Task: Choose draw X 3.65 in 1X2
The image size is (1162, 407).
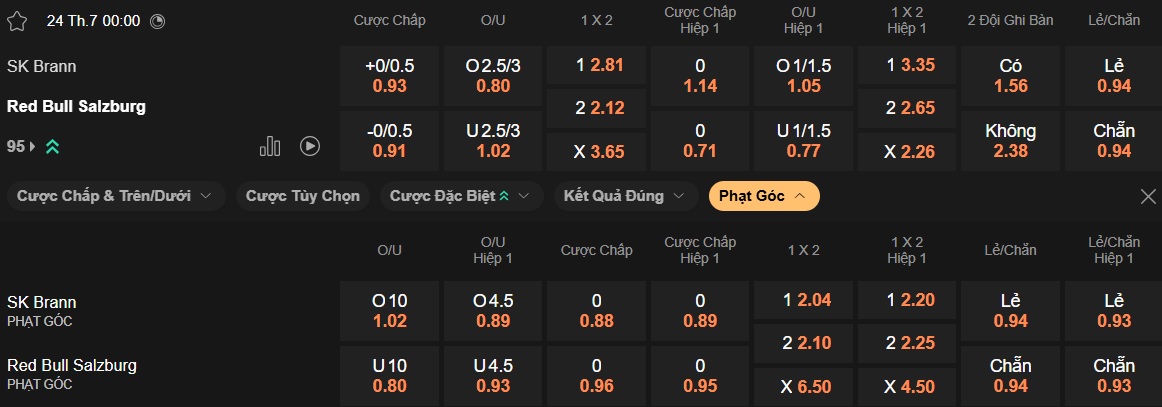Action: [597, 152]
